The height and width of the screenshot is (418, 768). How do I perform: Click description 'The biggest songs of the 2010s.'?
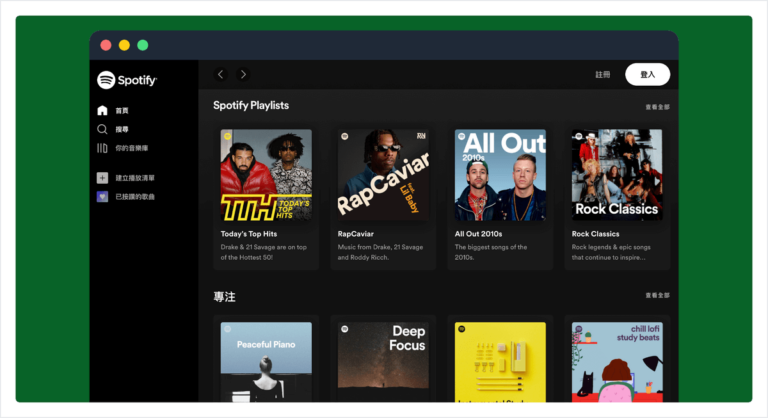click(x=491, y=252)
